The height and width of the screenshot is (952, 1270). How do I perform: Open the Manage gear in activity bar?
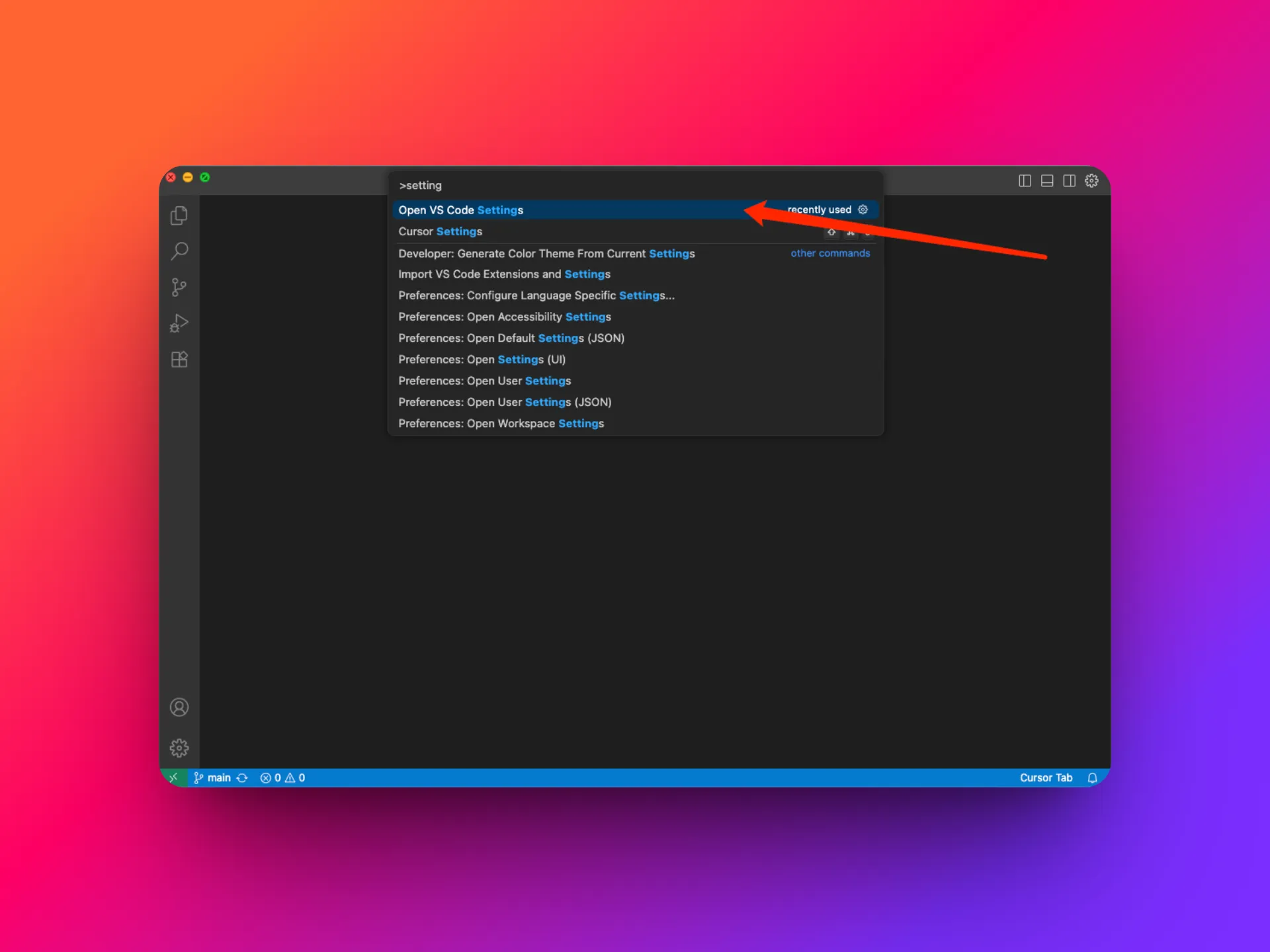coord(179,748)
